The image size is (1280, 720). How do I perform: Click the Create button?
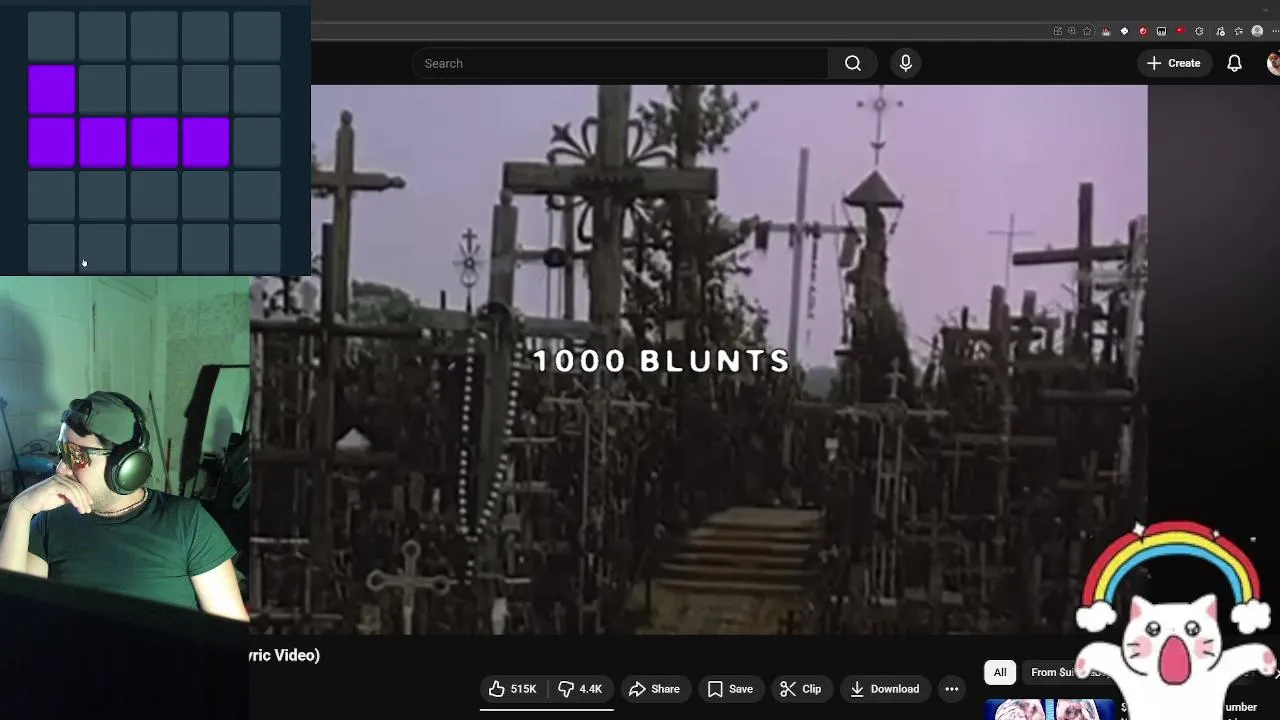coord(1173,63)
